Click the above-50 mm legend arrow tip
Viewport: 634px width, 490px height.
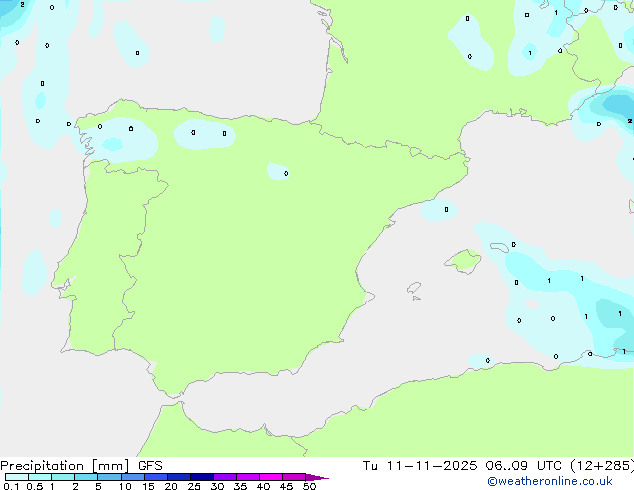coord(317,477)
